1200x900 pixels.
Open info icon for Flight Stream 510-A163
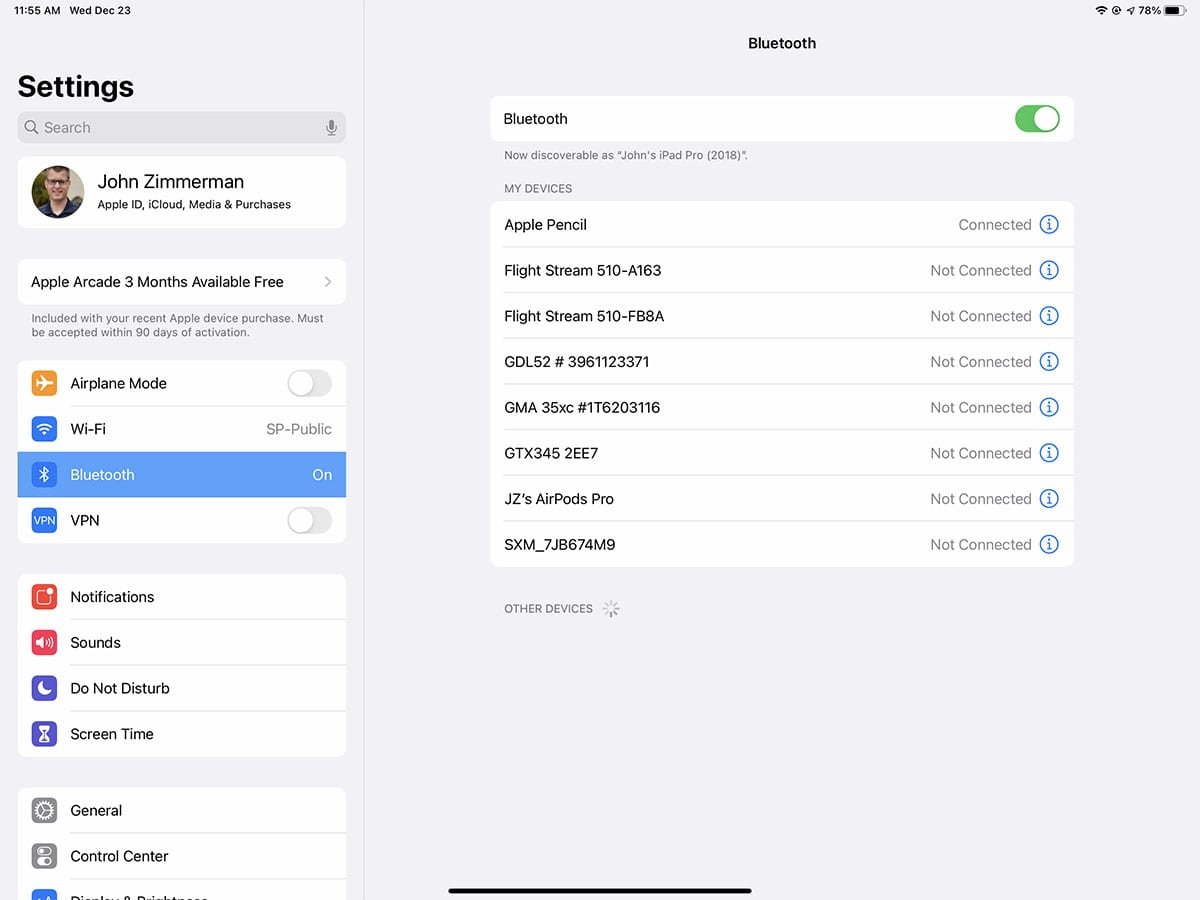pyautogui.click(x=1049, y=270)
